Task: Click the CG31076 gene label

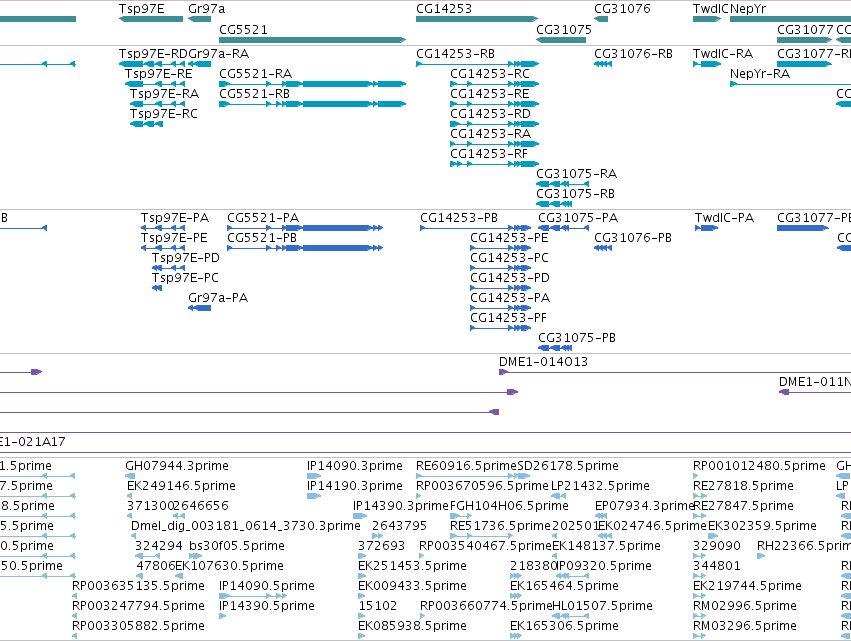Action: [x=622, y=9]
